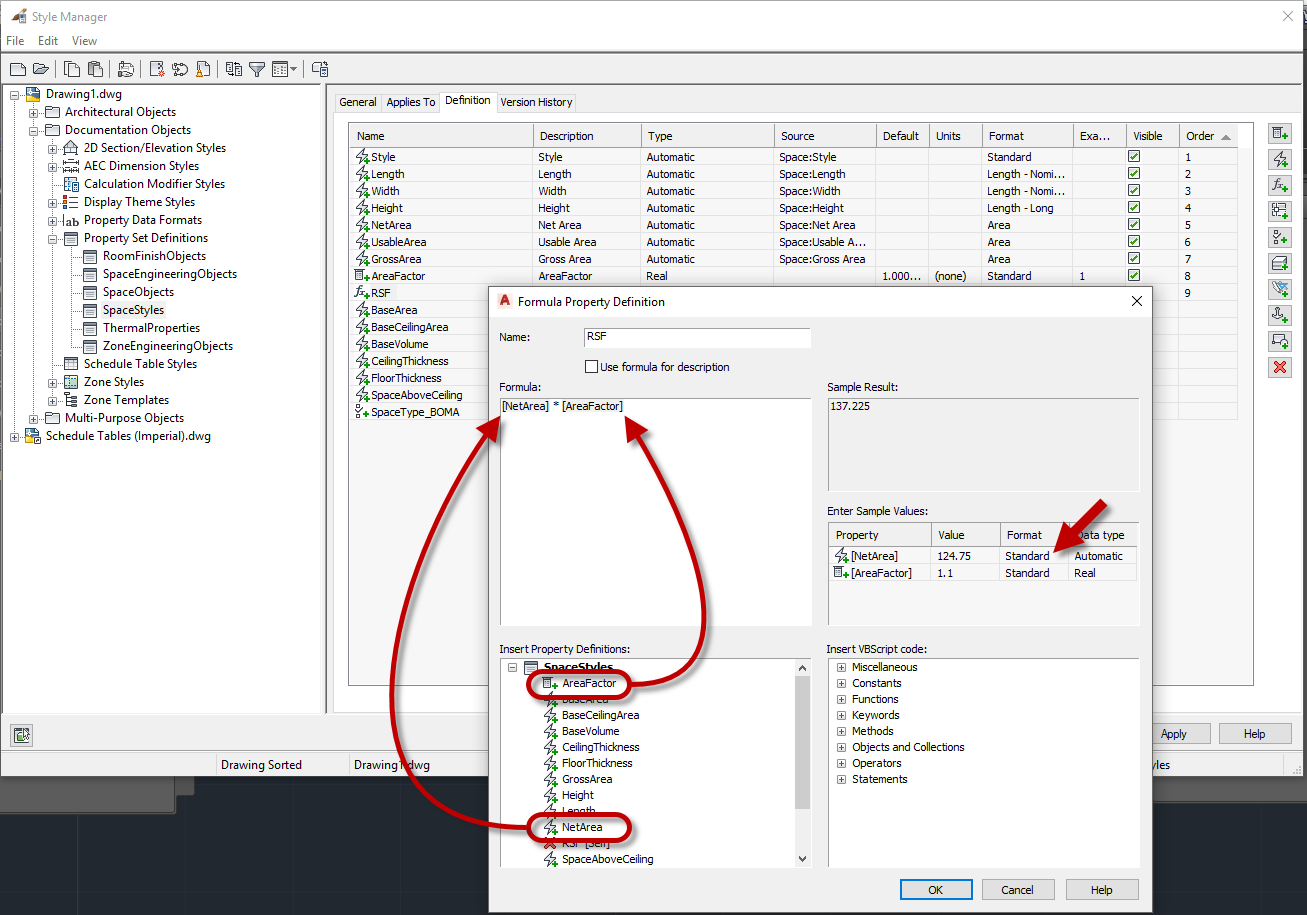Click the Add Manual Property Definition icon
The width and height of the screenshot is (1307, 915).
pos(1281,133)
